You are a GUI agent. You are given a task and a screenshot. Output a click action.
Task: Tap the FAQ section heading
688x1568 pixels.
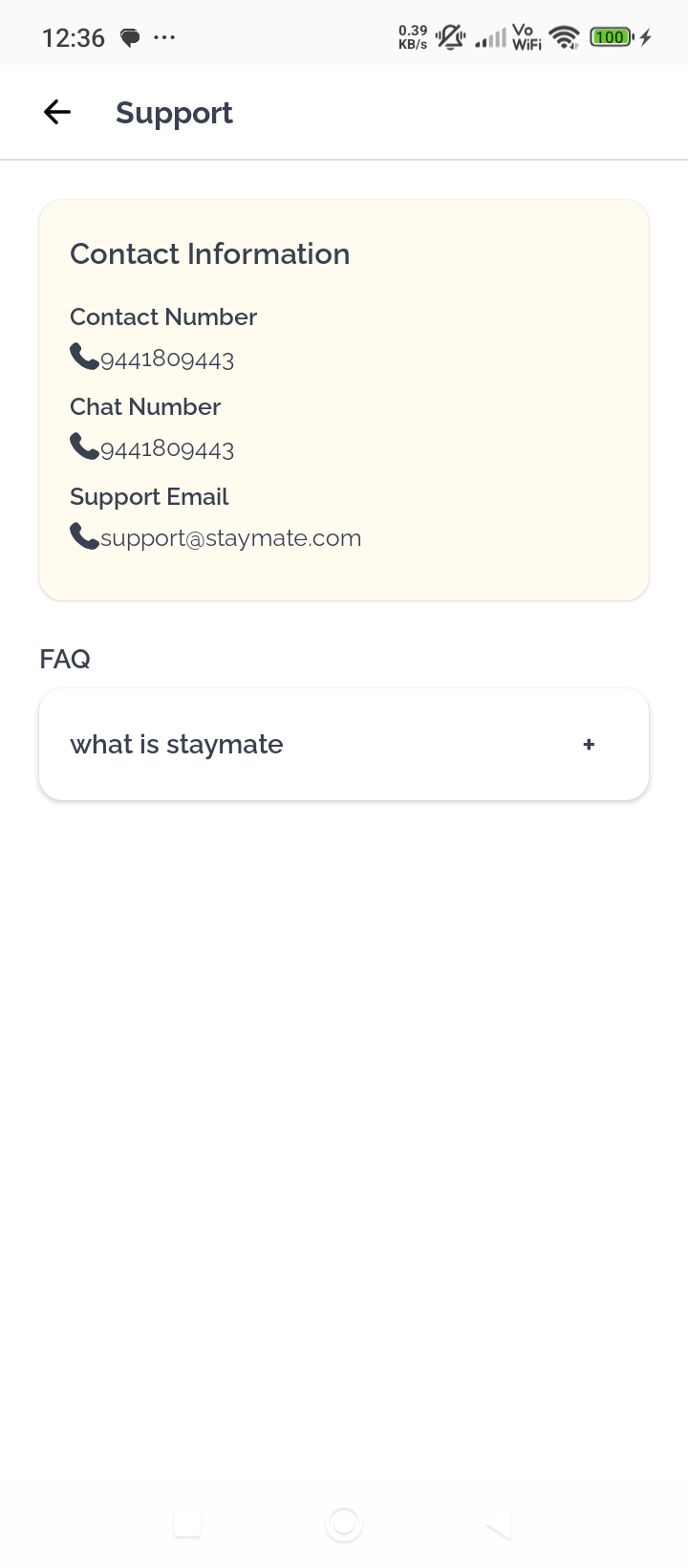click(65, 659)
